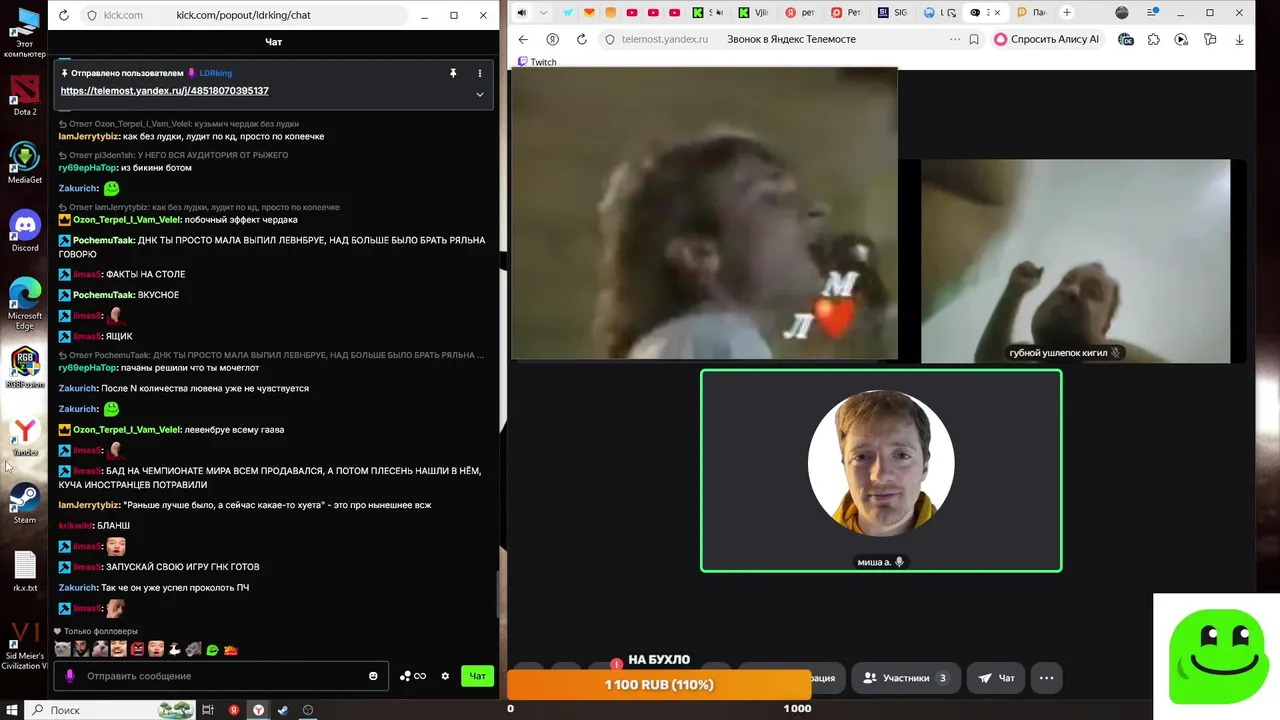Open browser extensions puzzle icon
Screen dimensions: 1280x720
1154,39
